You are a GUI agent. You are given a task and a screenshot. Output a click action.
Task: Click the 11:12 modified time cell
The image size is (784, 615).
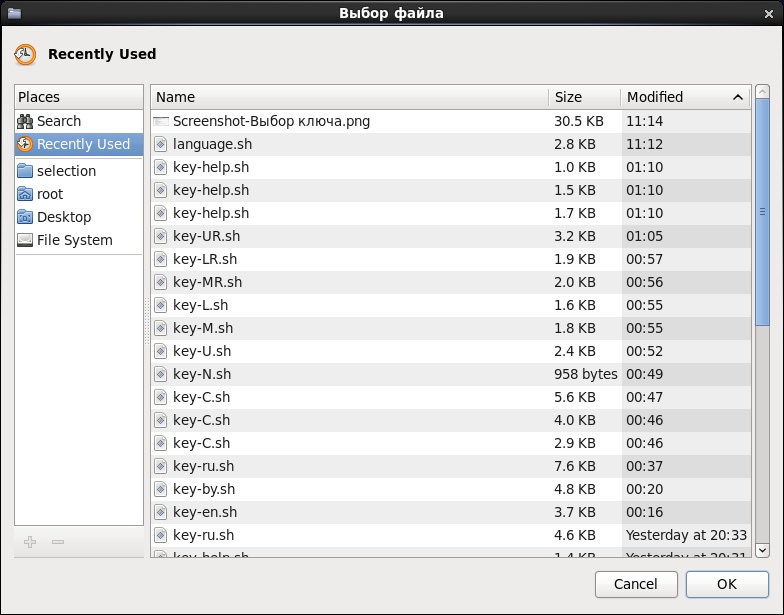pyautogui.click(x=644, y=144)
